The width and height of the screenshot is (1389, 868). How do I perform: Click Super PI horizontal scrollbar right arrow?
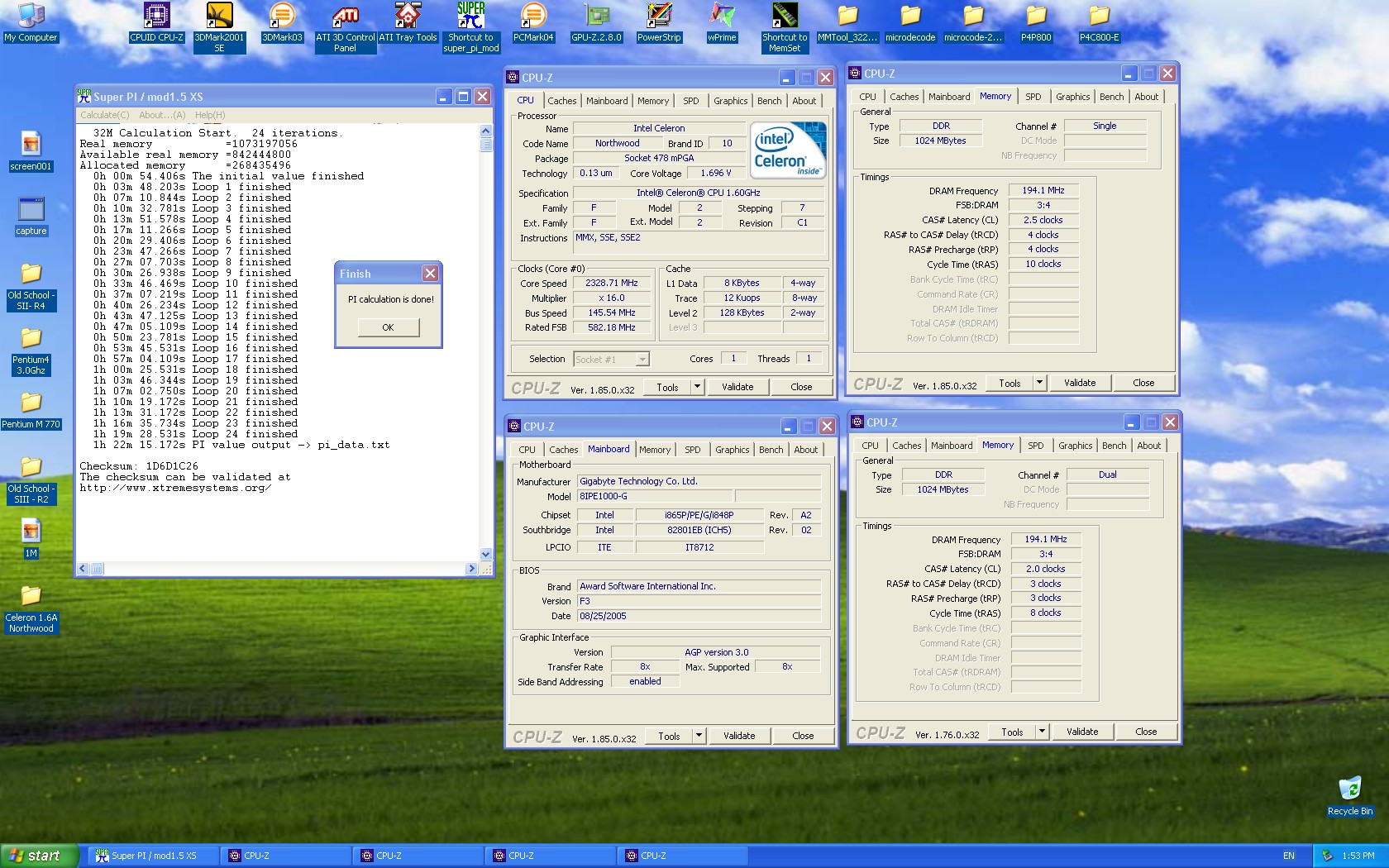click(471, 569)
